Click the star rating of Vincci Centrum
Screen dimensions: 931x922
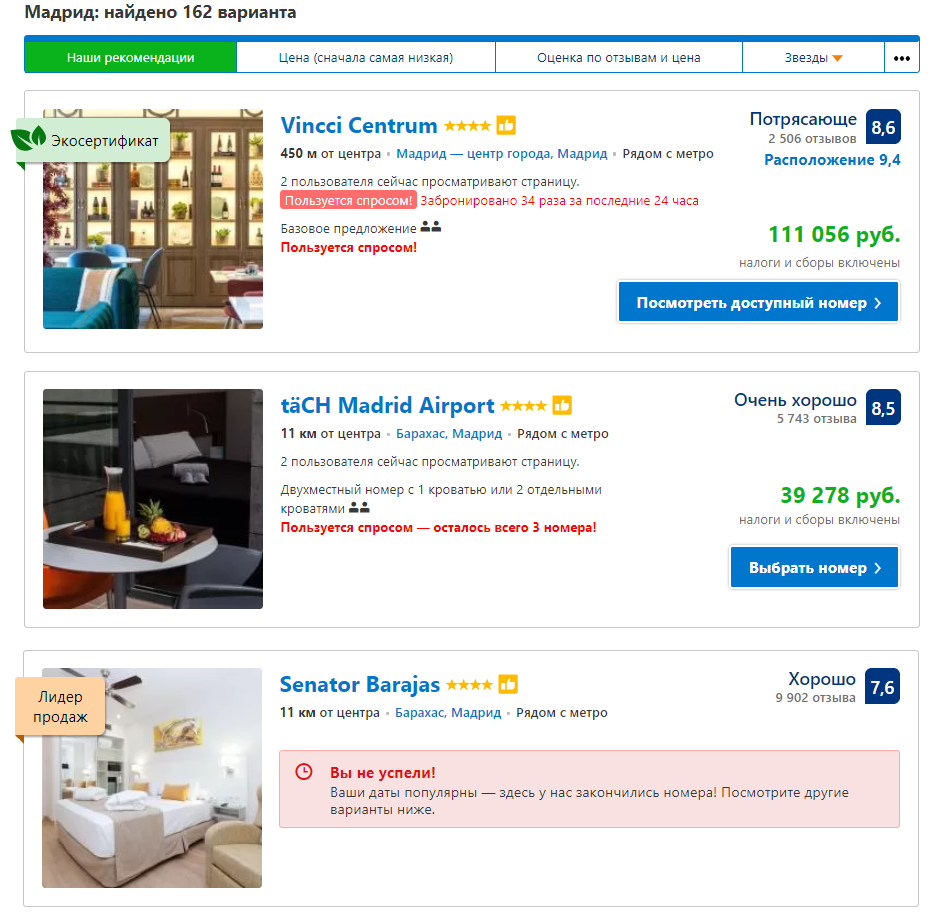(x=467, y=127)
